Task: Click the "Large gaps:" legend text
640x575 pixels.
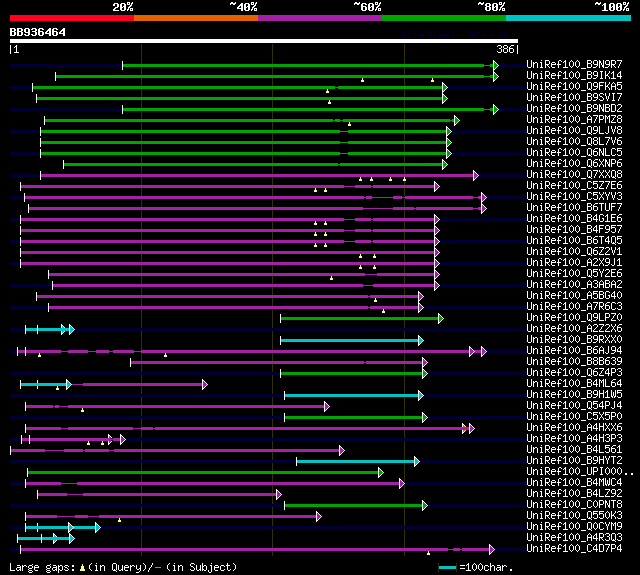Action: pos(42,568)
